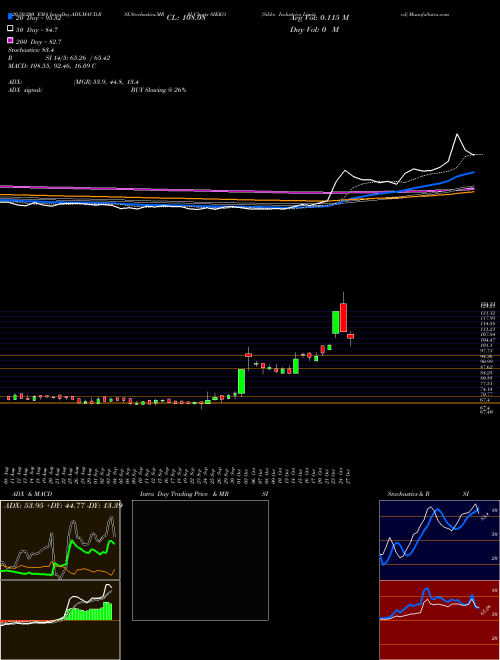Click the ADX indicator chart thumbnail
Screen dimensions: 500x660
60,540
